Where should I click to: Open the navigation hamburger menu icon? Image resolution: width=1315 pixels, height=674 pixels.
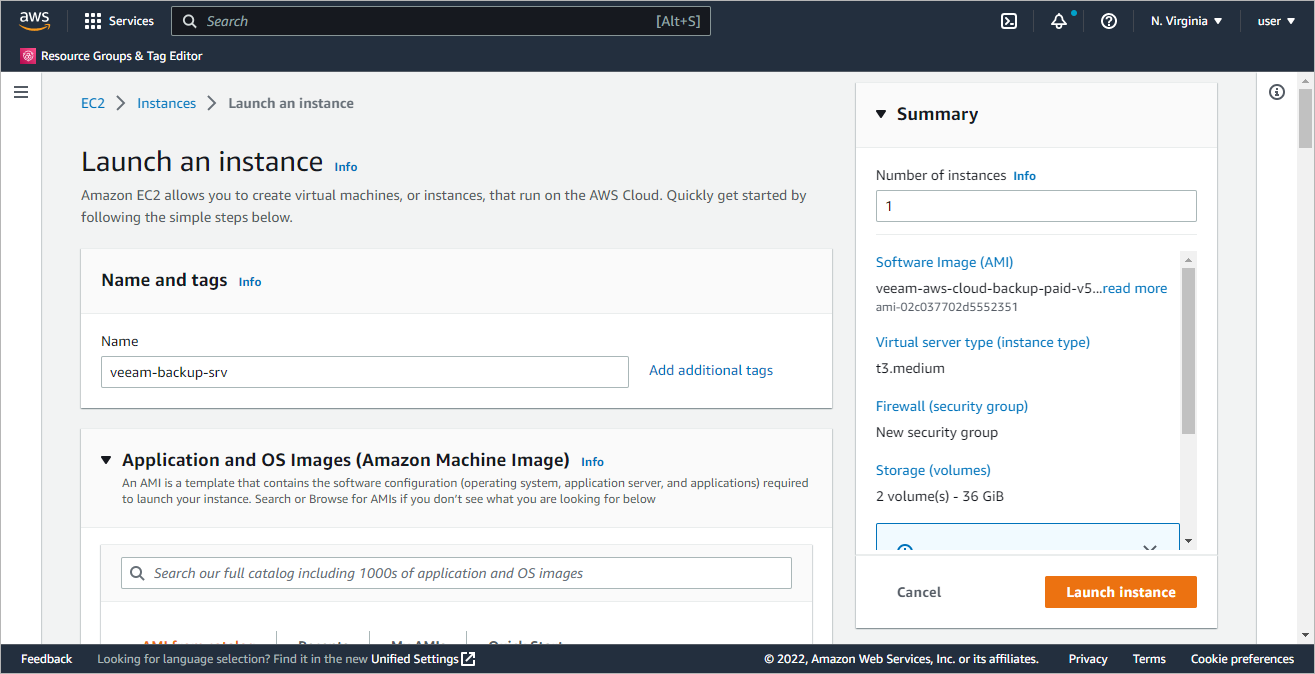[21, 91]
